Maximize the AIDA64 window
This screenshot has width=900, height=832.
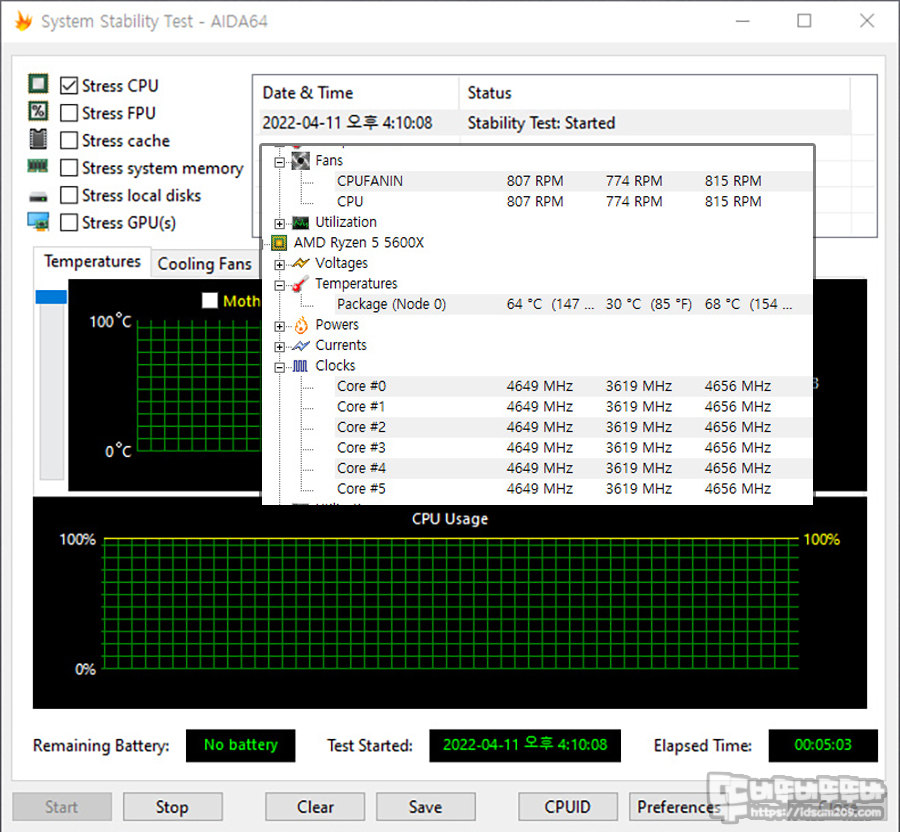coord(804,21)
